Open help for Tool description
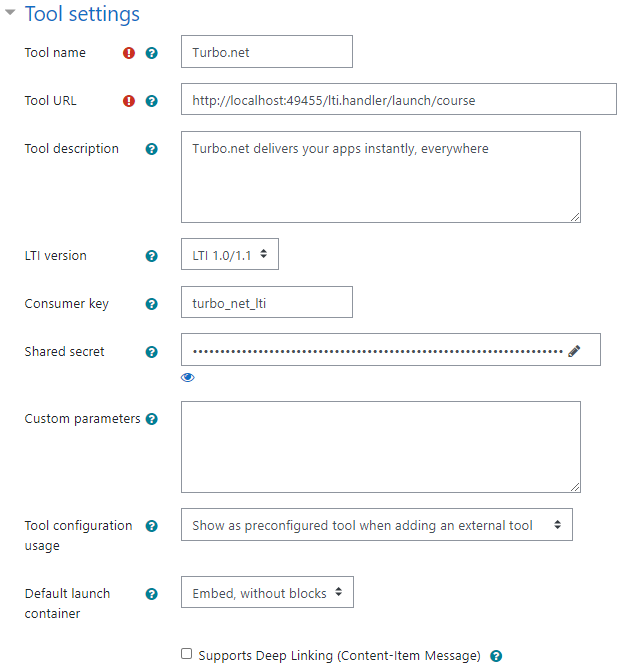 pos(152,149)
